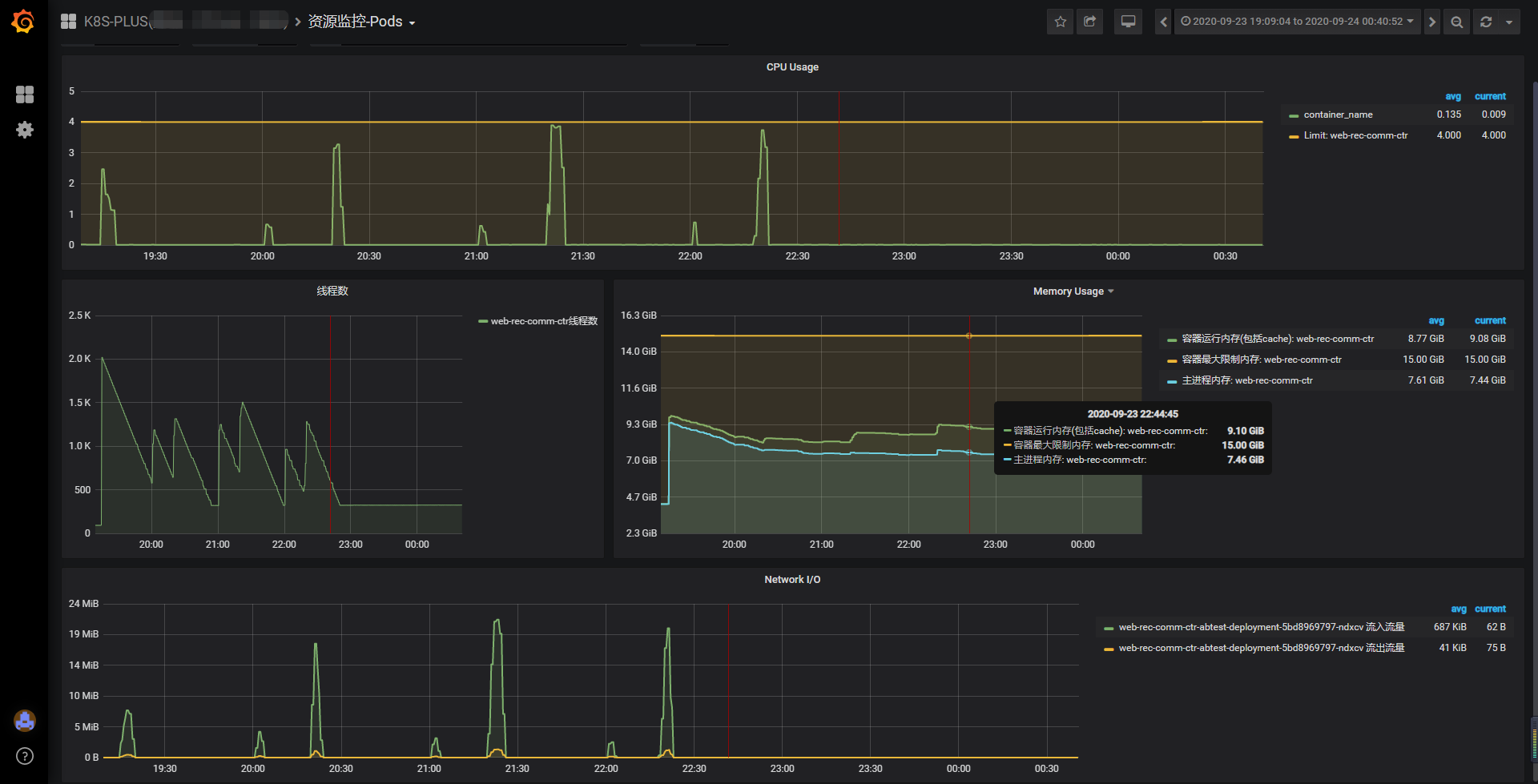1538x784 pixels.
Task: Open the Help question-mark icon
Action: [25, 756]
